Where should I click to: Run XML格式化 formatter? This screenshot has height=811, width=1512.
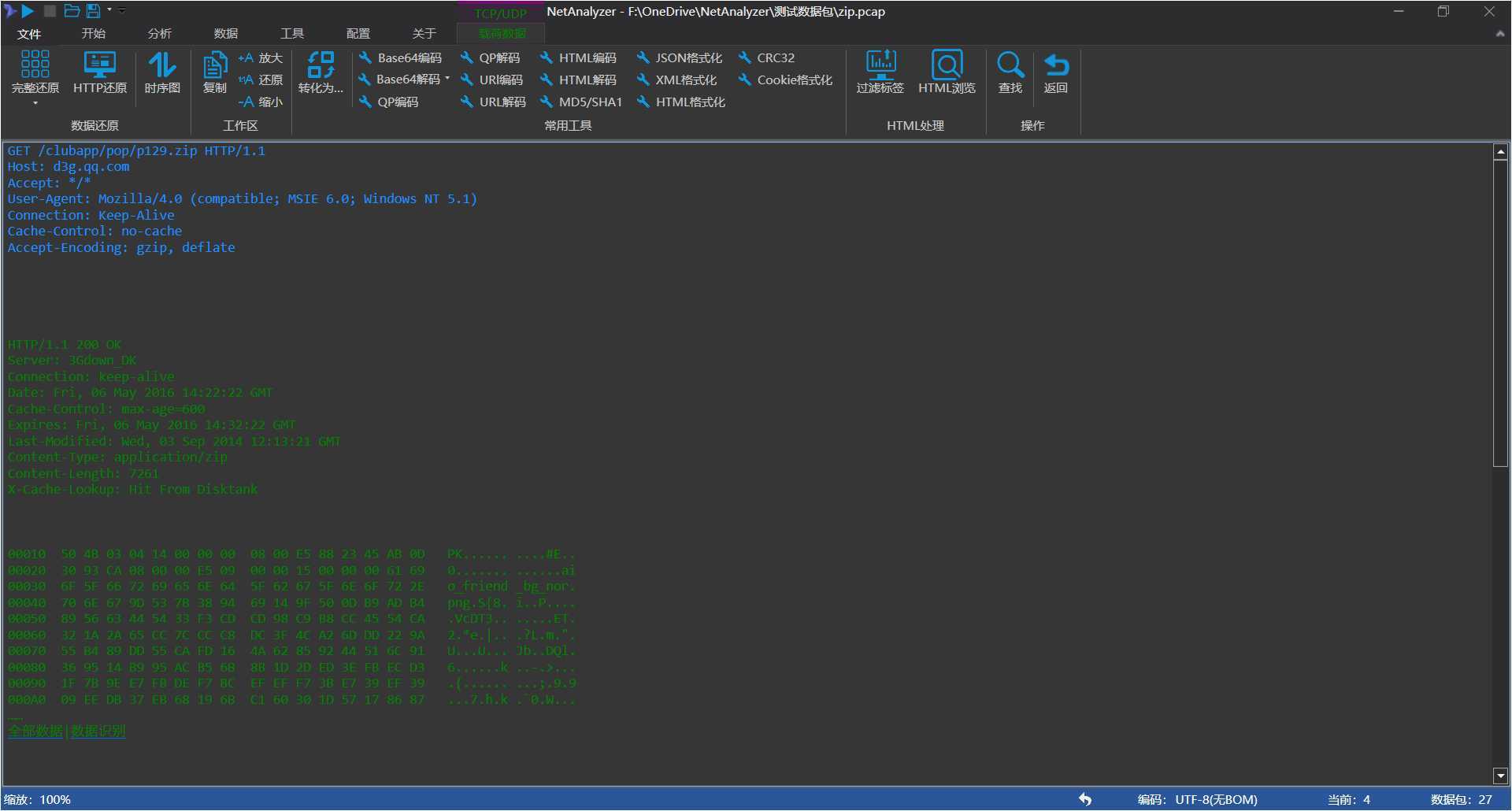coord(677,80)
